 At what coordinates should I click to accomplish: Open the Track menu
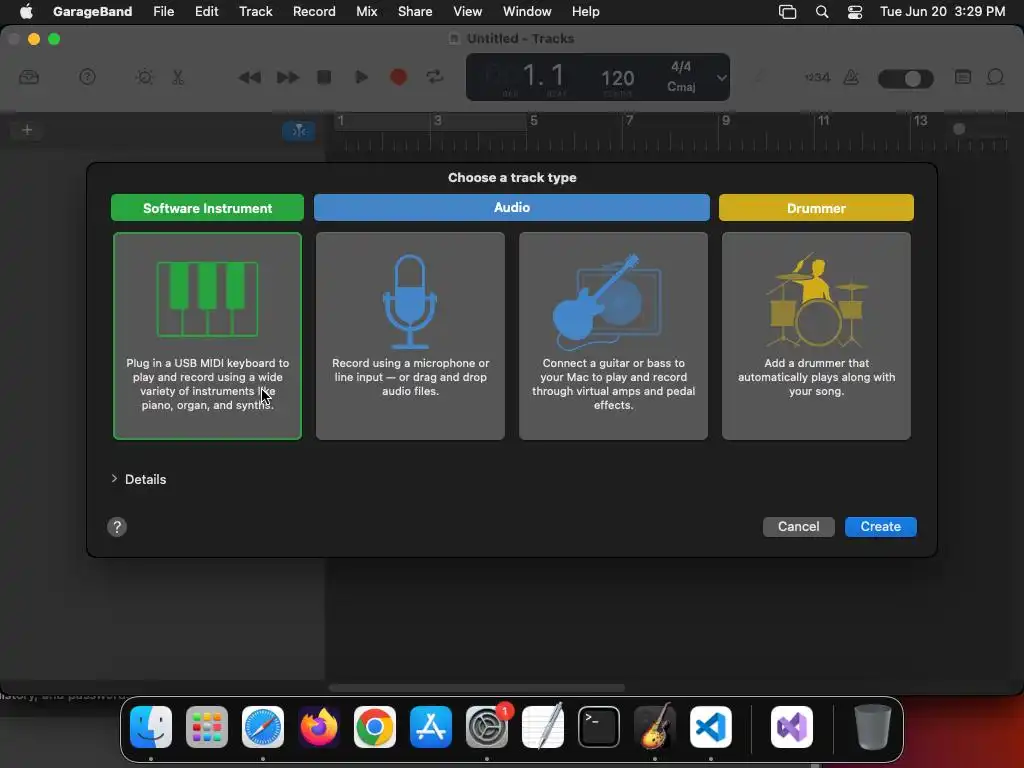pyautogui.click(x=255, y=12)
